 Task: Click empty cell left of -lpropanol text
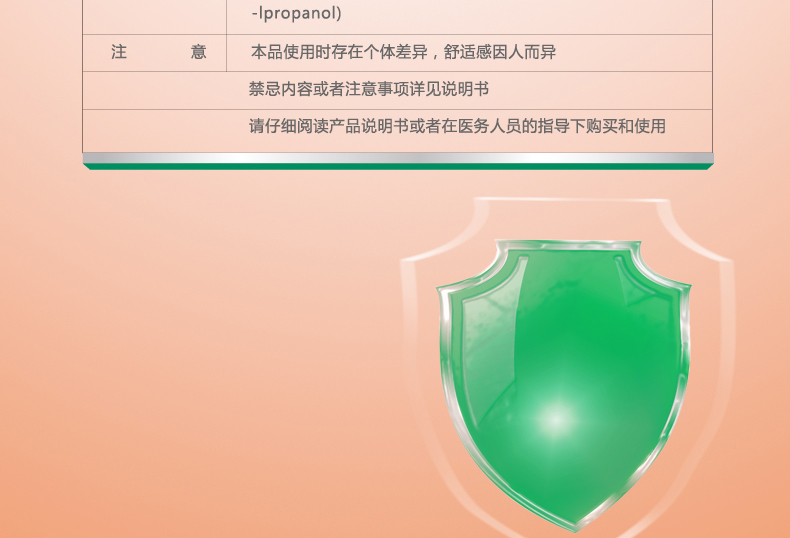tap(155, 17)
